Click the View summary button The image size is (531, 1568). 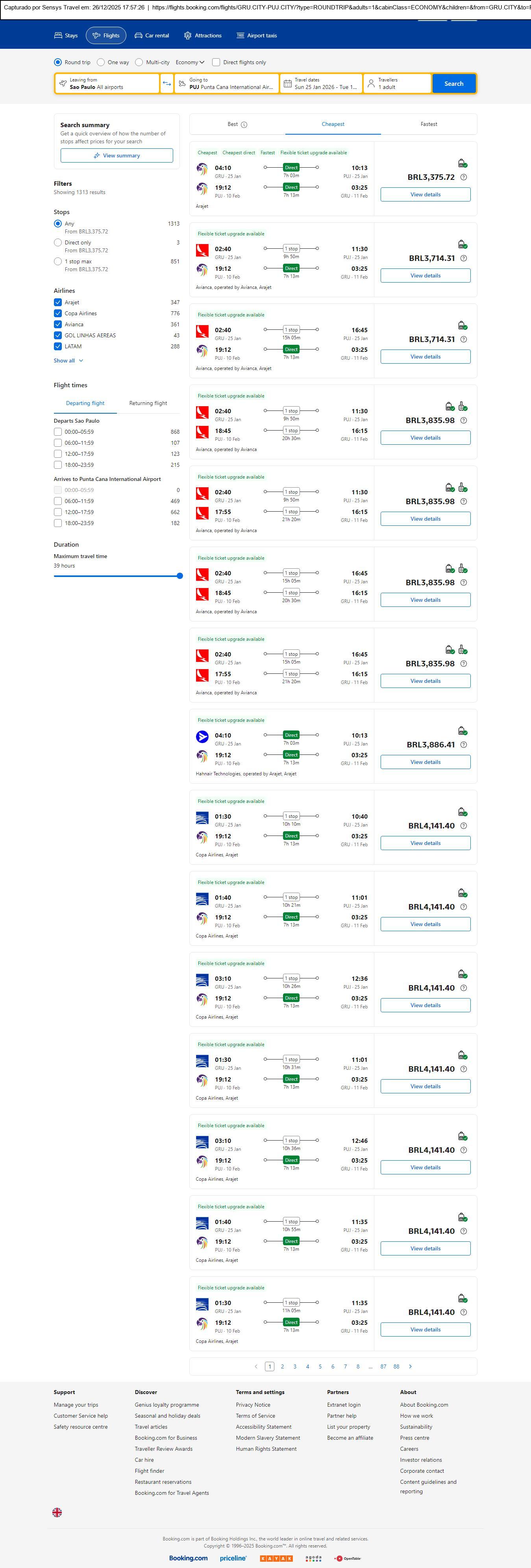(116, 156)
